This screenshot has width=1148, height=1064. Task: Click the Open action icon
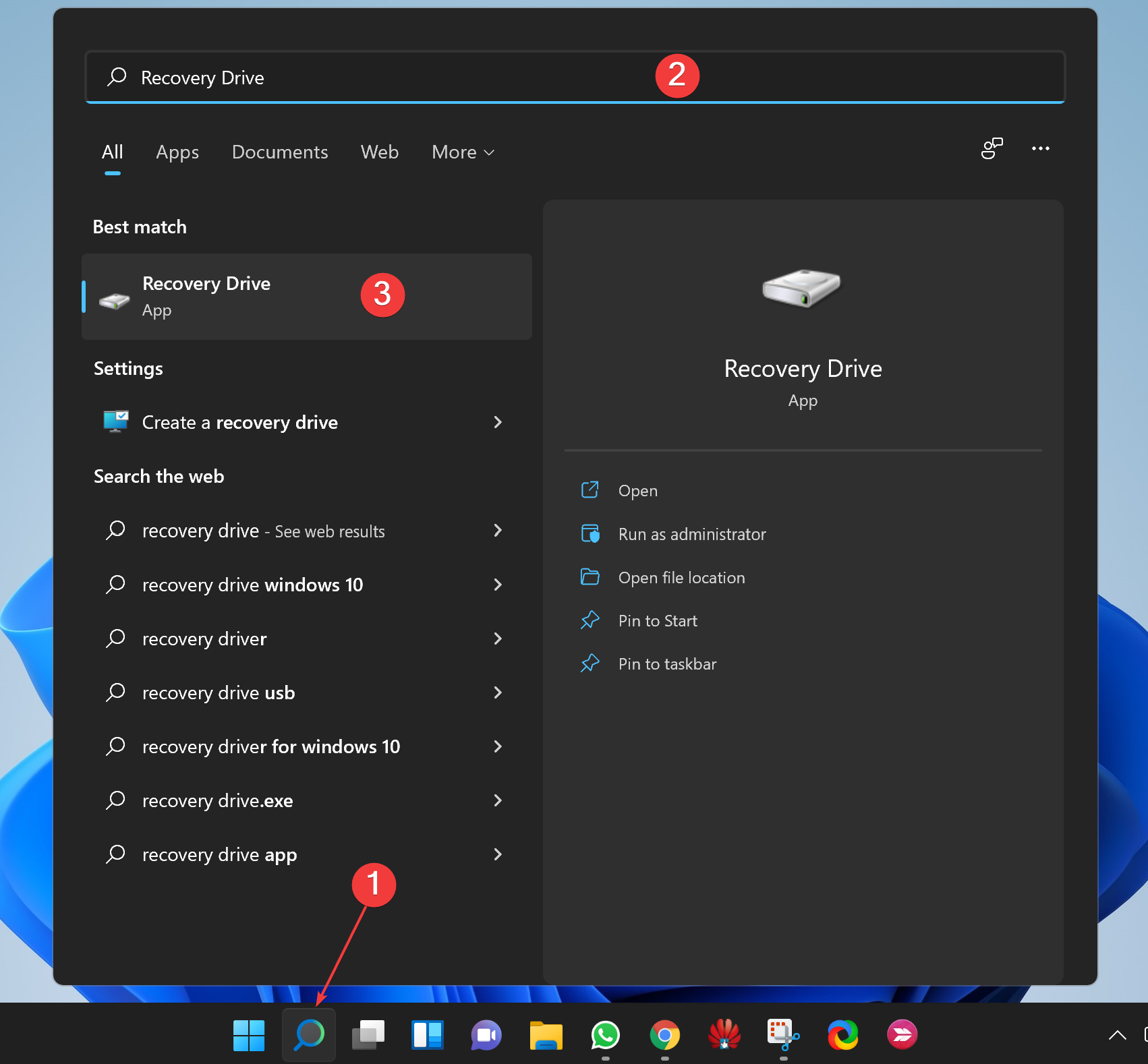click(590, 490)
